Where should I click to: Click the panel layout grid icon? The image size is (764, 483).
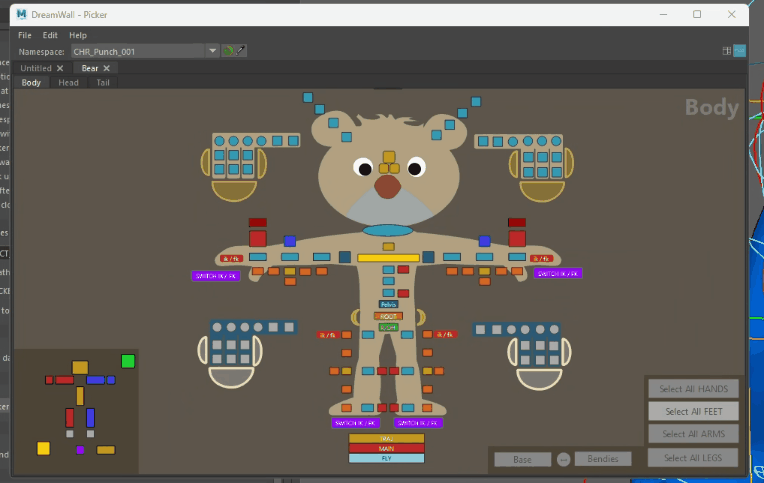pos(726,51)
